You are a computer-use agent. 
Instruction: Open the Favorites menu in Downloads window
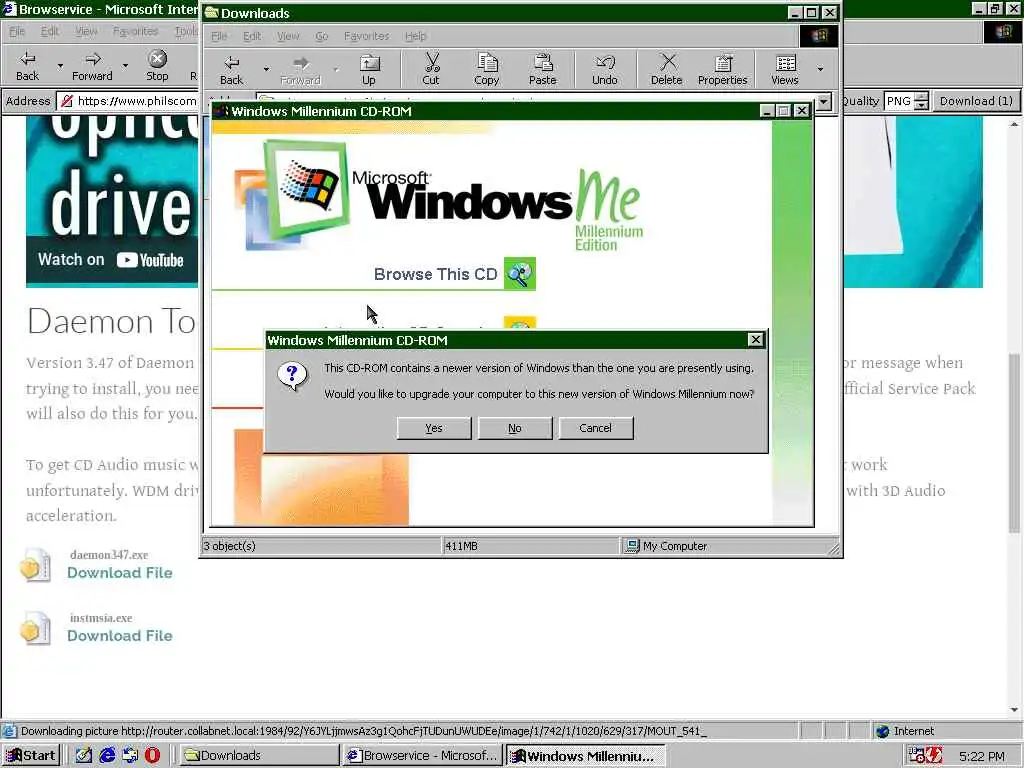[366, 36]
